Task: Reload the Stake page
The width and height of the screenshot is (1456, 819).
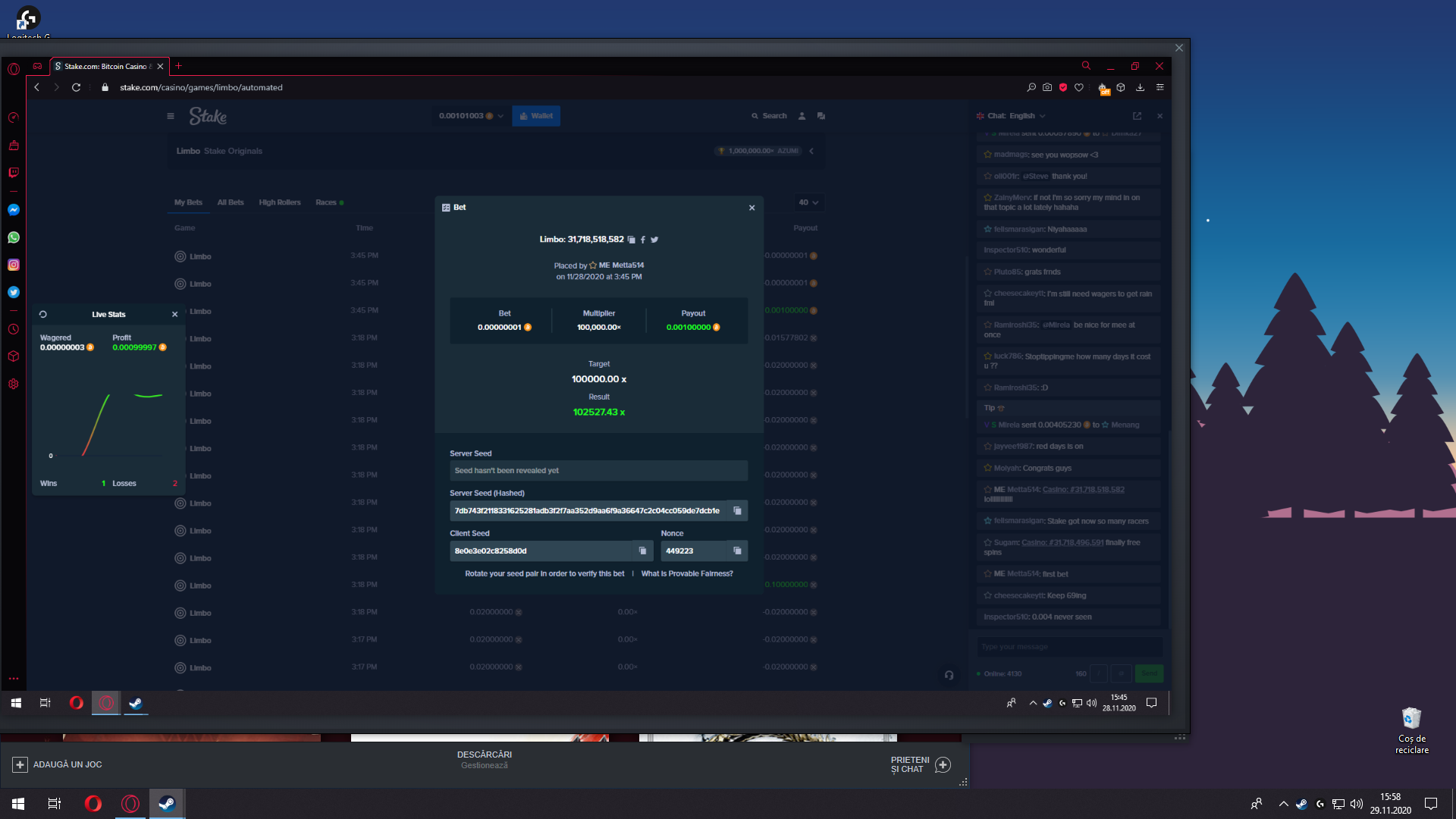Action: tap(76, 87)
